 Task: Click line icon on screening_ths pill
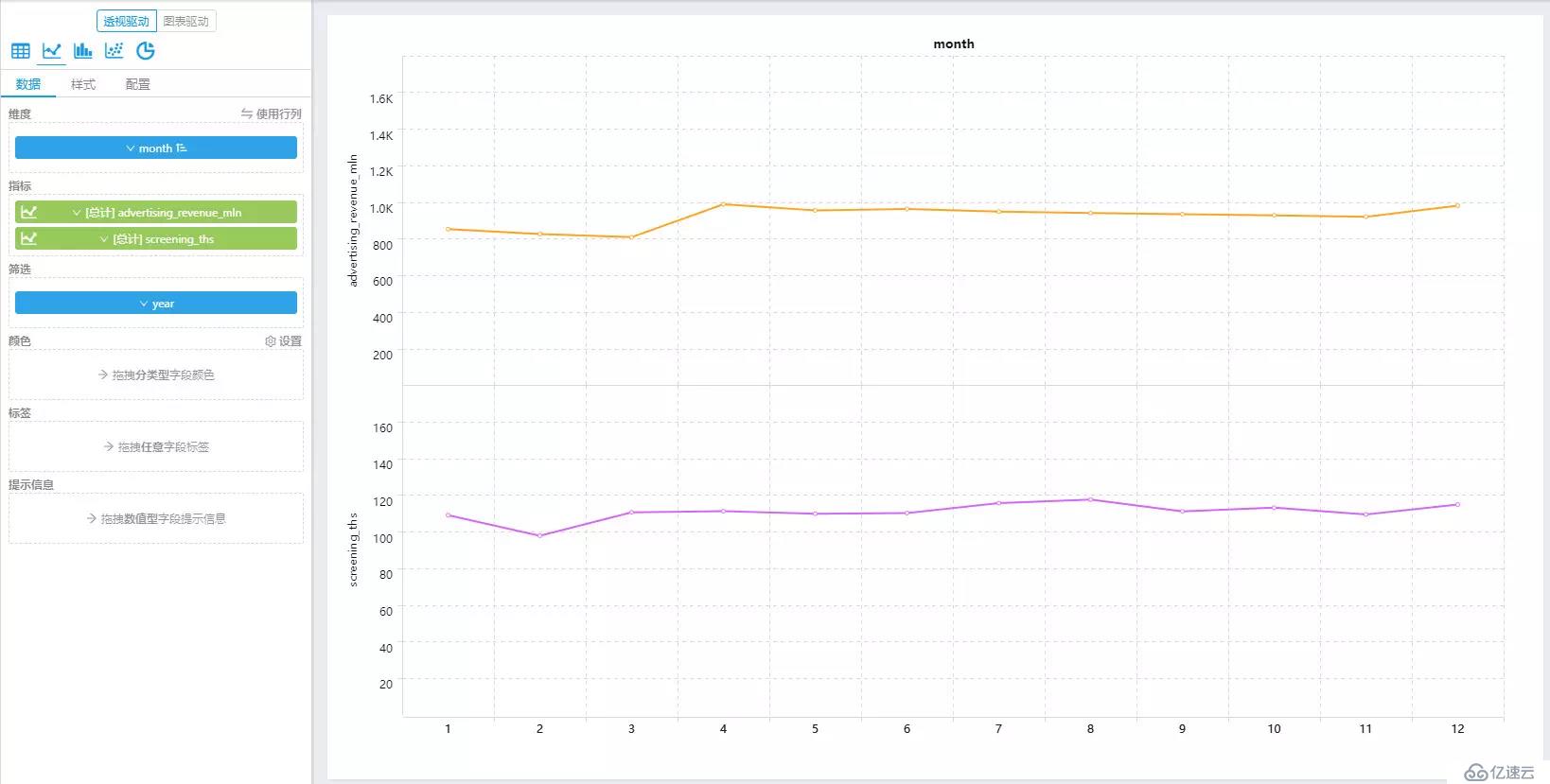click(x=29, y=238)
